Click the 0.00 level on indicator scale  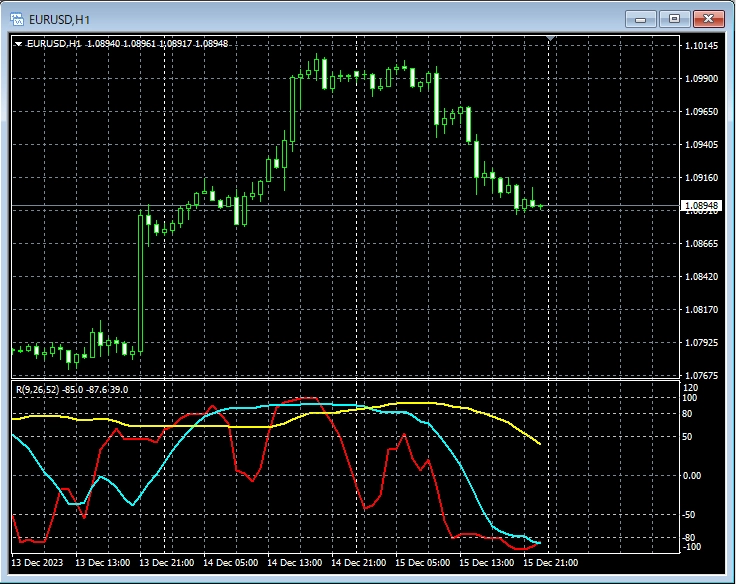click(x=692, y=475)
